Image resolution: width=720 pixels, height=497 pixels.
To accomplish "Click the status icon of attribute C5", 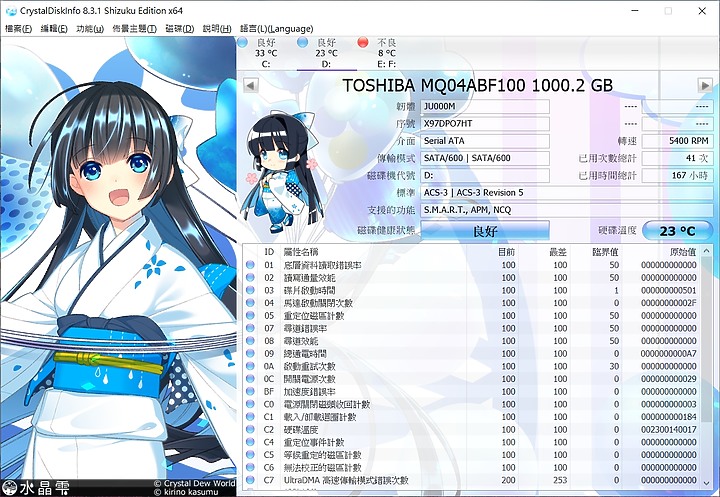I will 250,455.
